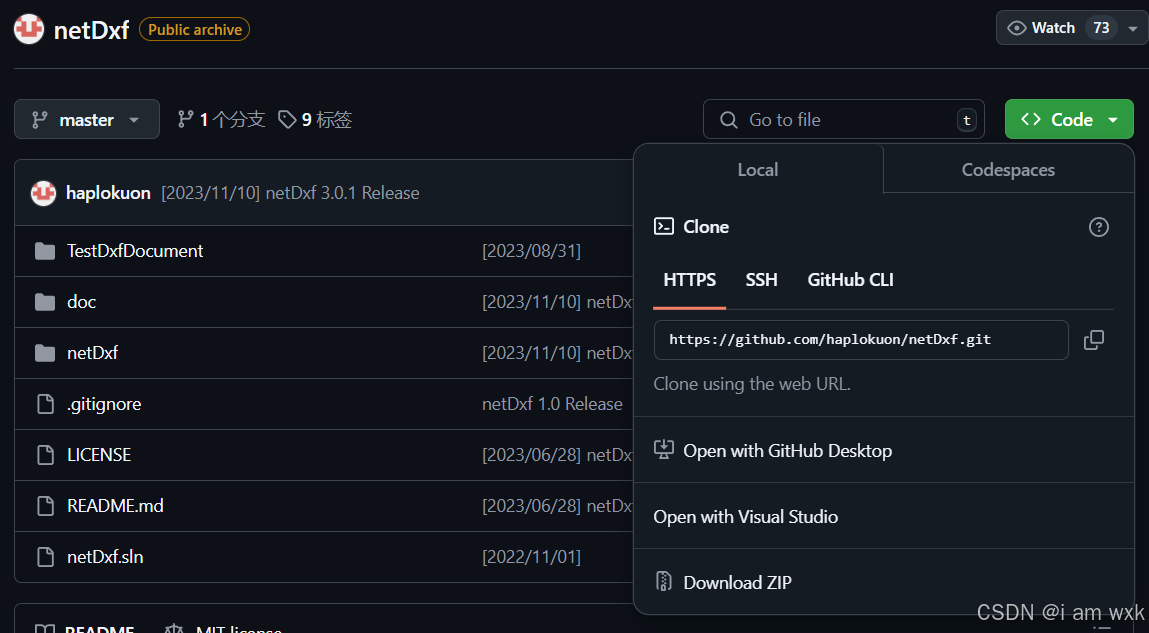
Task: Copy the clone URL with the copy icon
Action: 1094,340
